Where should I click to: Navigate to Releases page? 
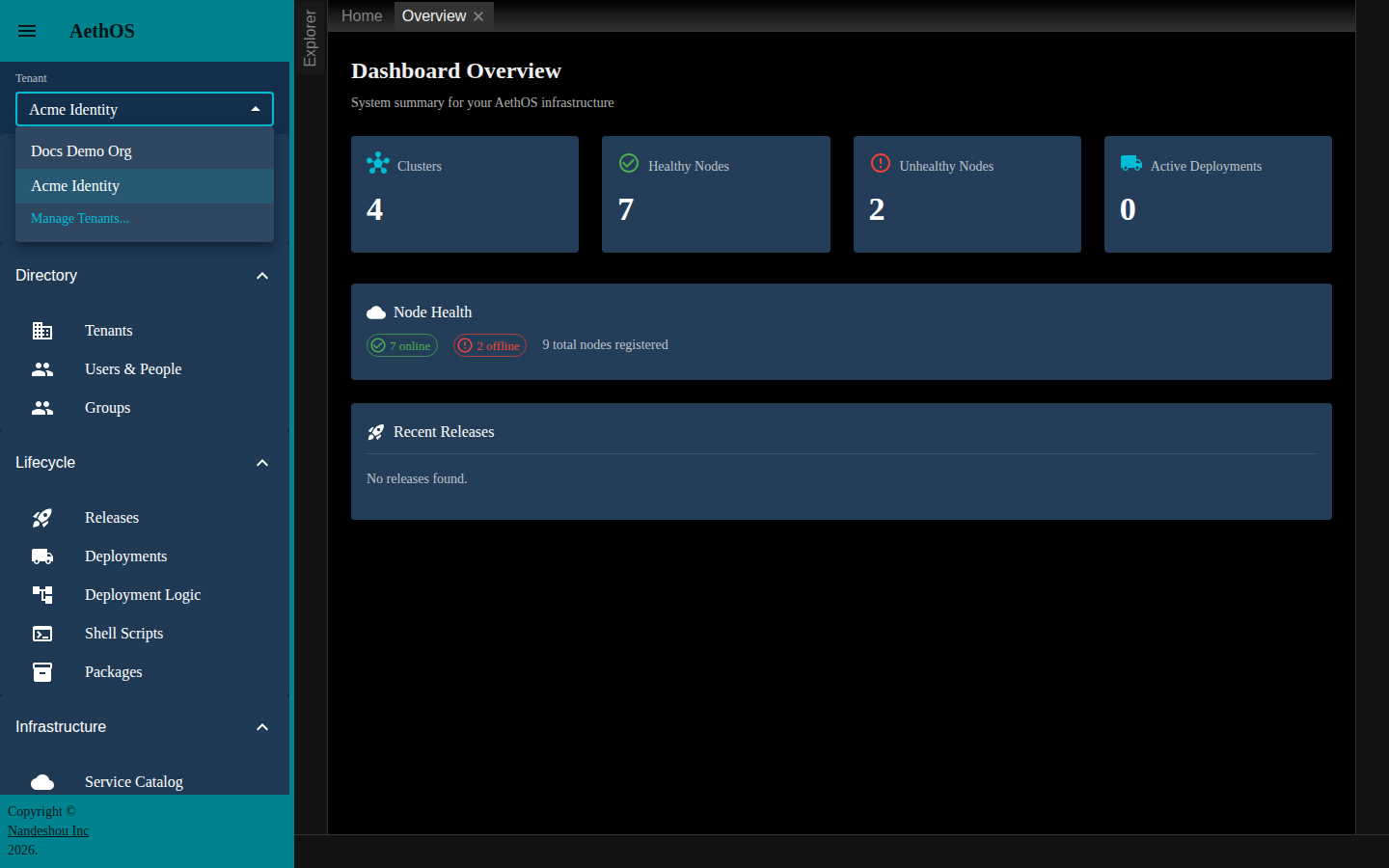pos(145,518)
